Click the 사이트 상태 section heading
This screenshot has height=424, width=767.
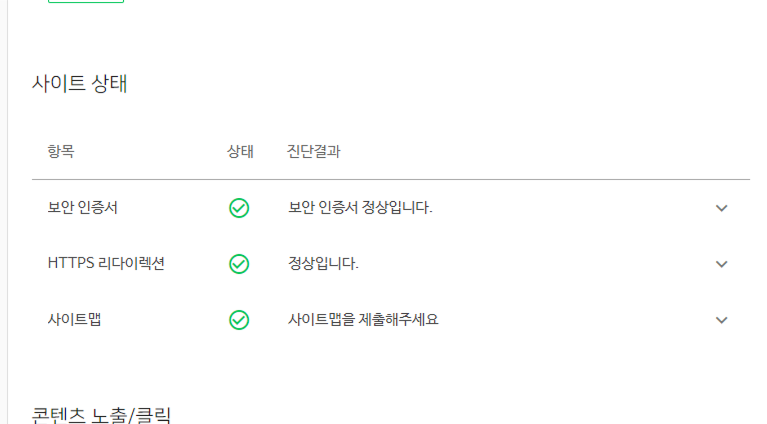(80, 83)
